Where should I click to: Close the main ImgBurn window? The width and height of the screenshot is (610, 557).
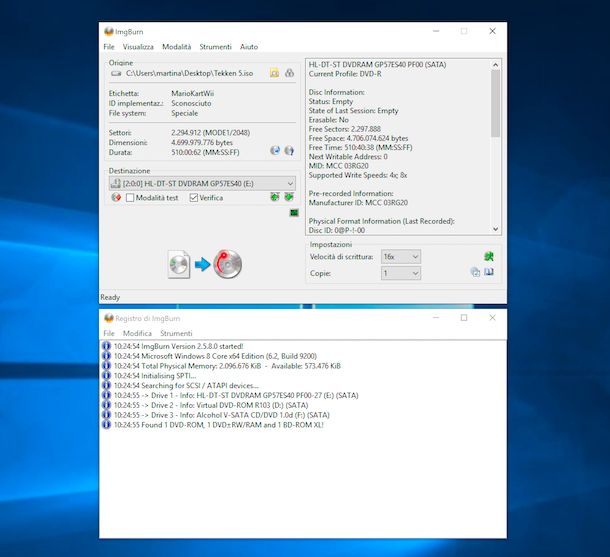[x=493, y=31]
